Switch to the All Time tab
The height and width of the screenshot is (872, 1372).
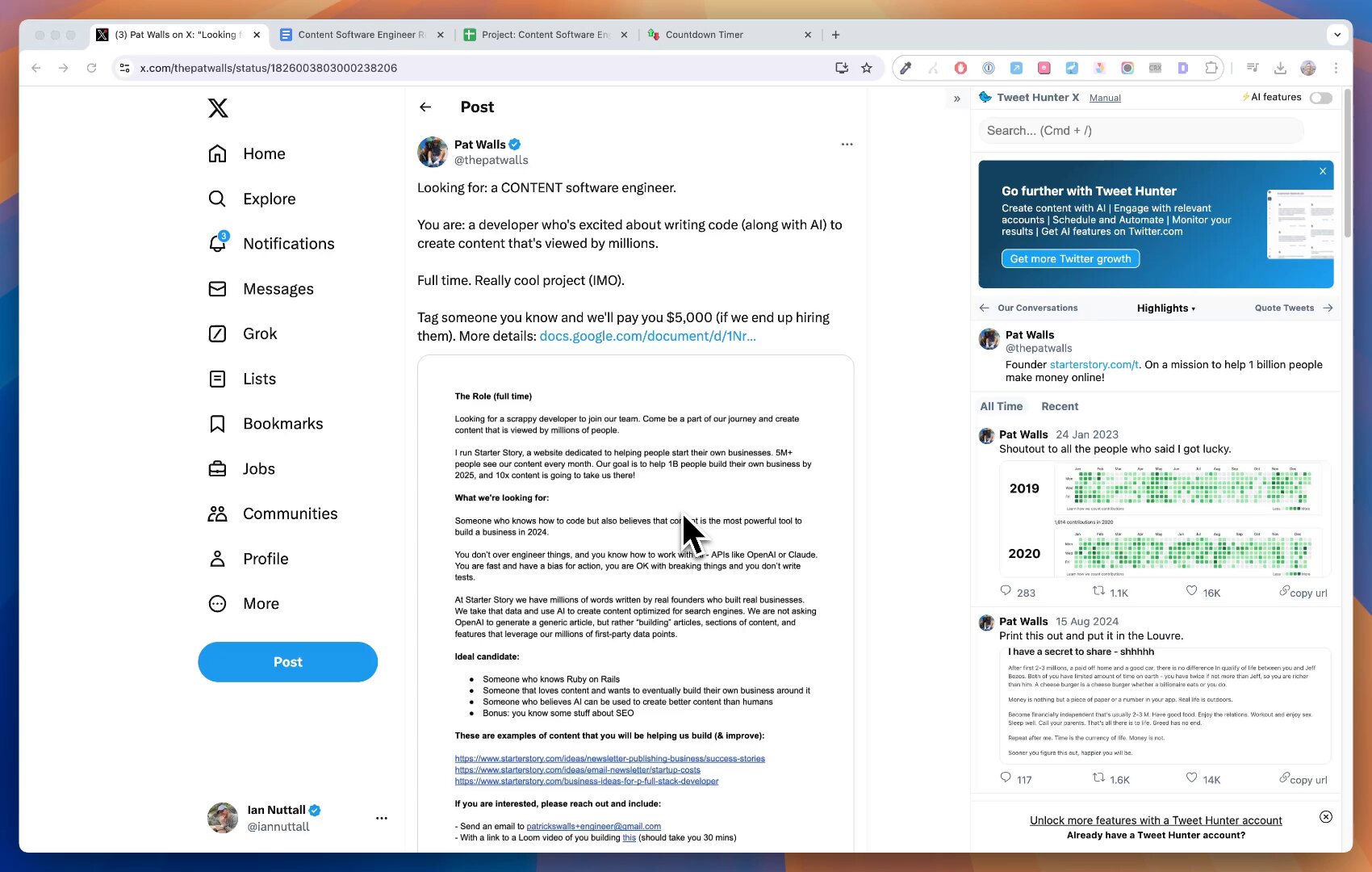1002,406
